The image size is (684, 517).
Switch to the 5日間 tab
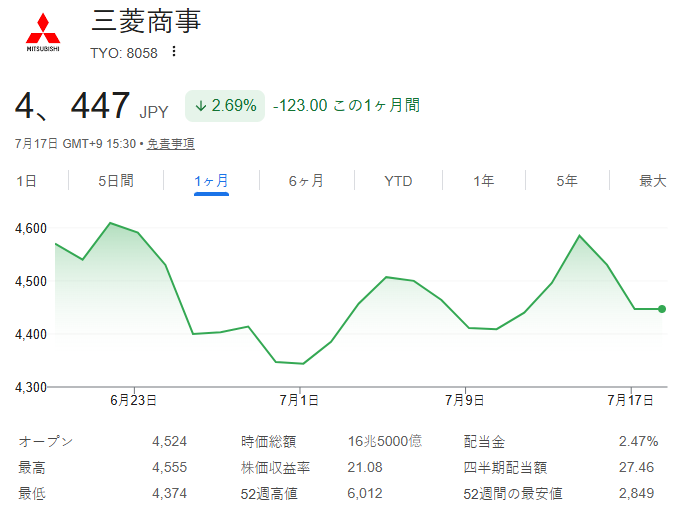pyautogui.click(x=116, y=181)
